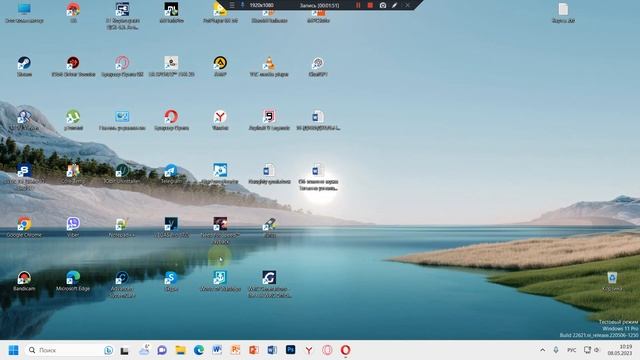Open the Notepad++ desktop shortcut
Viewport: 640px width, 360px height.
pos(122,227)
